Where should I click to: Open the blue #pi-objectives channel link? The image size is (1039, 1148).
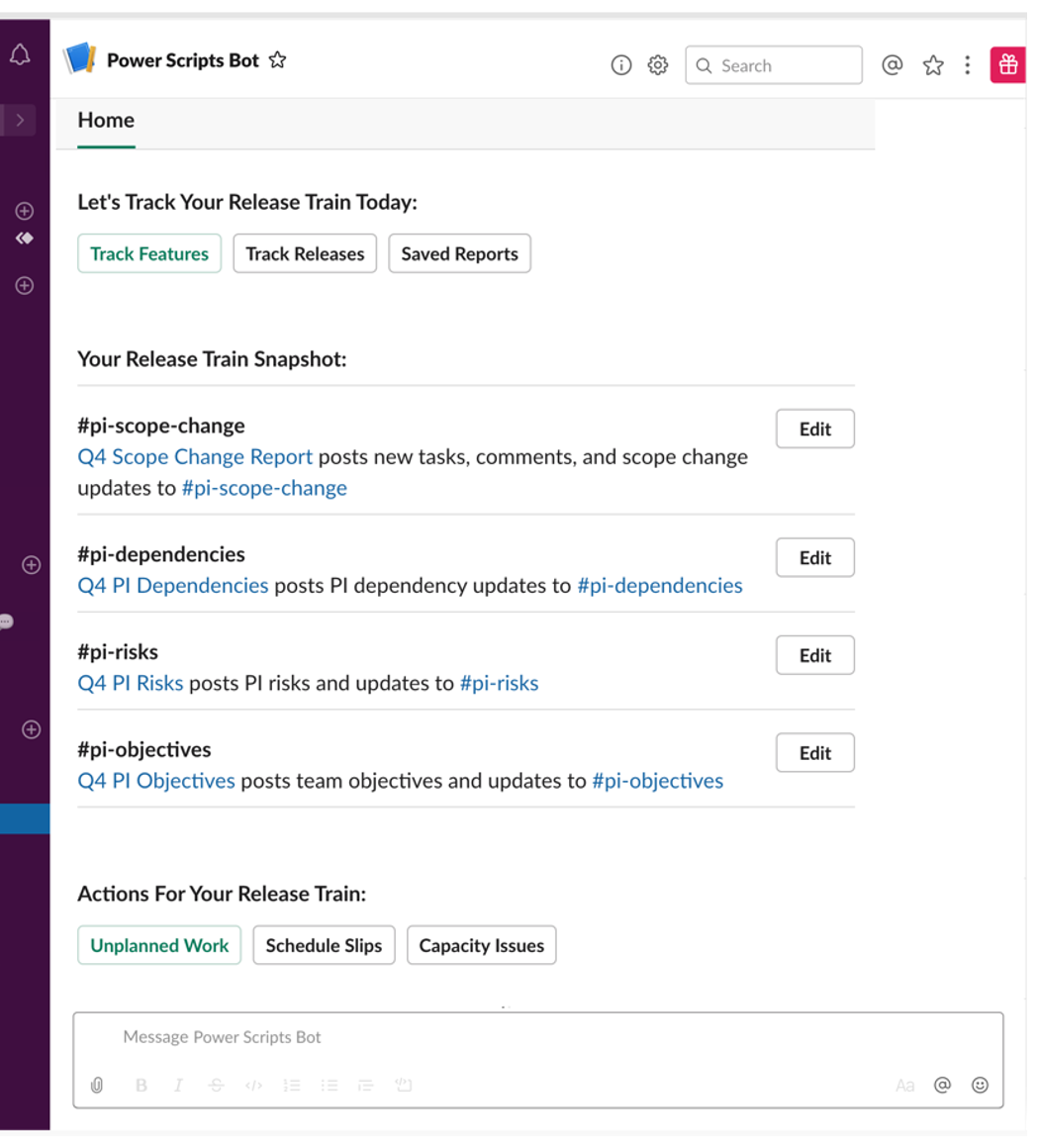tap(657, 781)
